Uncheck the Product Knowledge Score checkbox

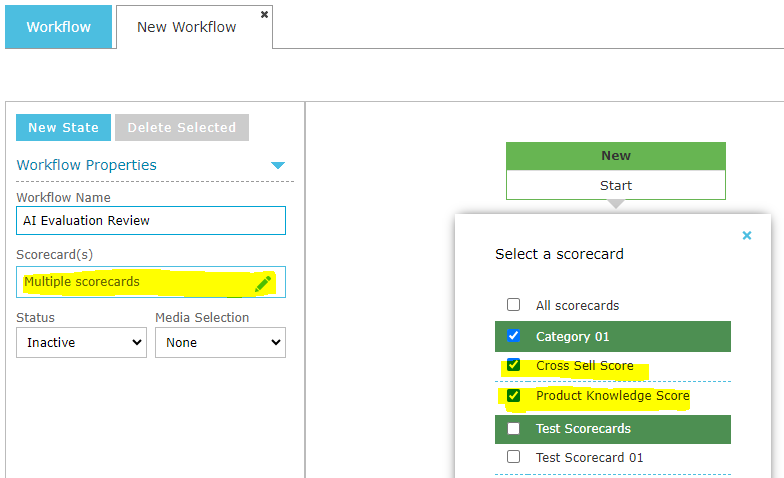514,396
